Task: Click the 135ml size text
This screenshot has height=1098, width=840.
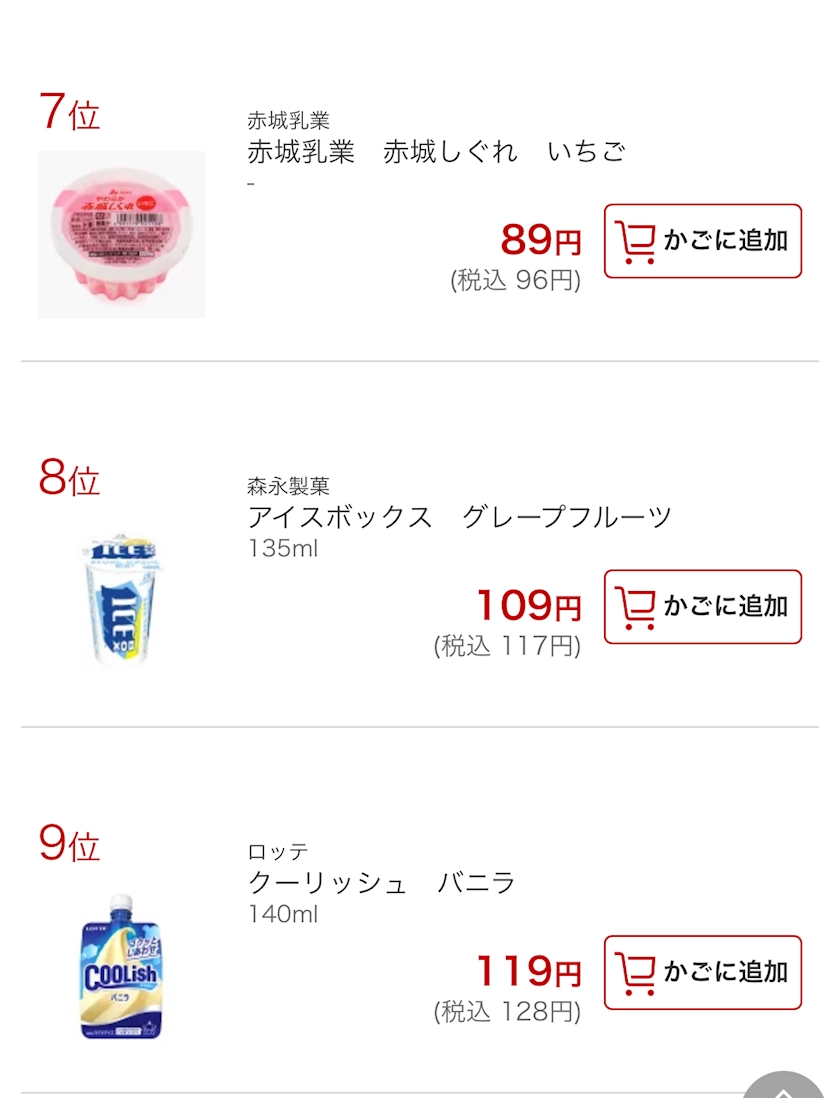Action: point(283,549)
